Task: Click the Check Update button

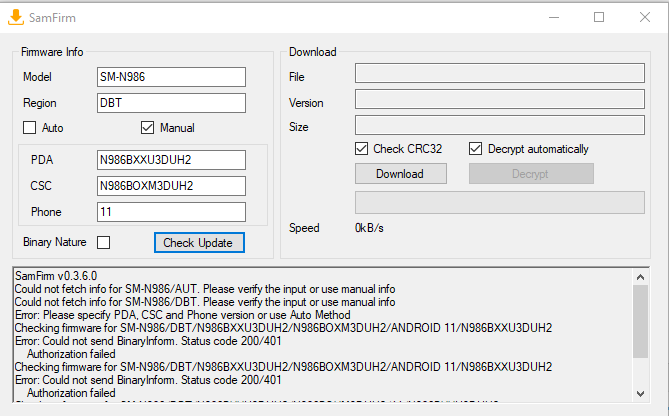Action: point(199,242)
